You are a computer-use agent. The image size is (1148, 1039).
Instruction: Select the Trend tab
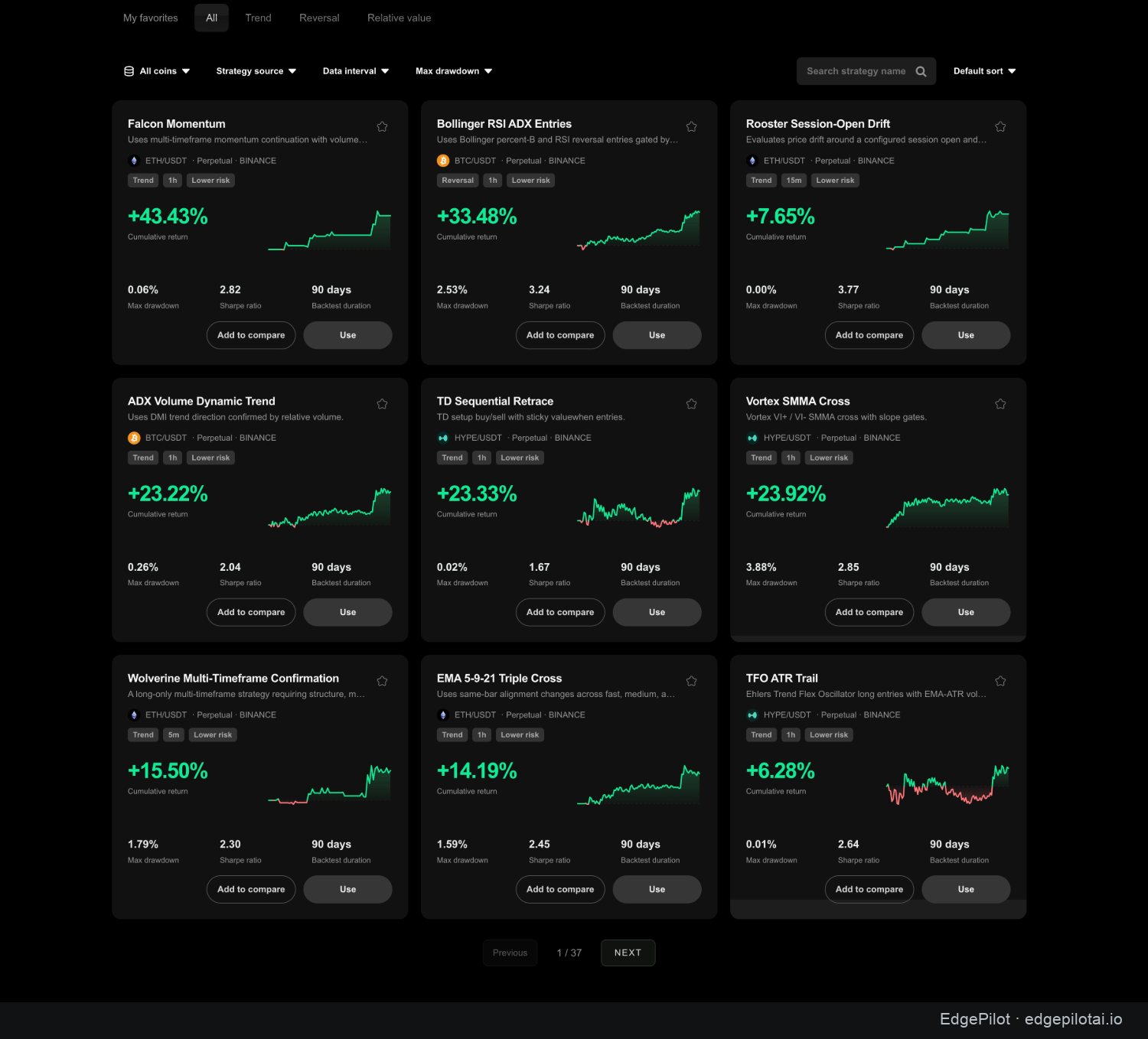tap(259, 18)
